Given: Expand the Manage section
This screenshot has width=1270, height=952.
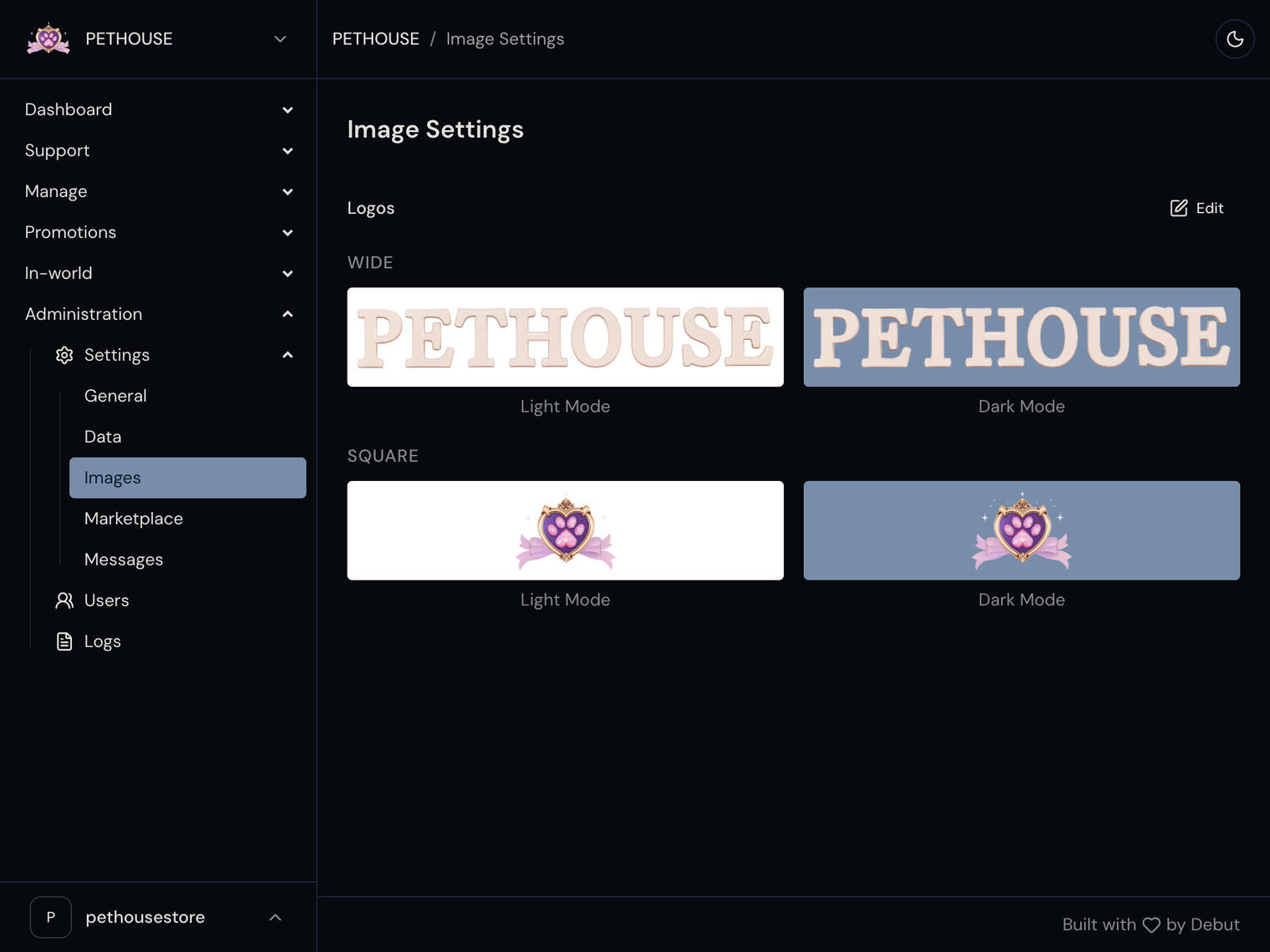Looking at the screenshot, I should (x=287, y=192).
